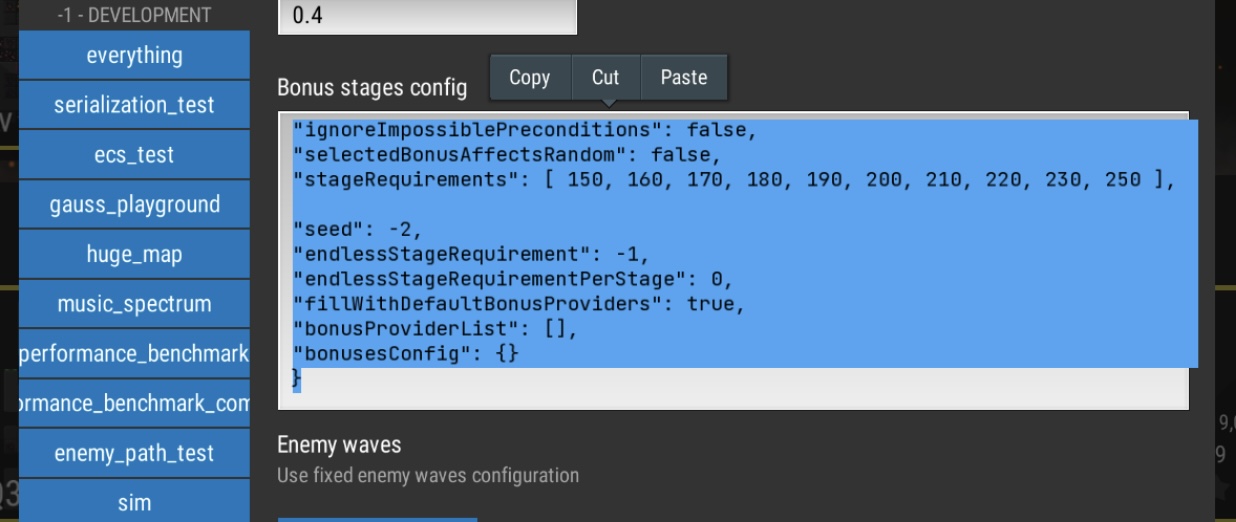Image resolution: width=1236 pixels, height=522 pixels.
Task: Click the input field containing 0.4
Action: click(x=427, y=17)
